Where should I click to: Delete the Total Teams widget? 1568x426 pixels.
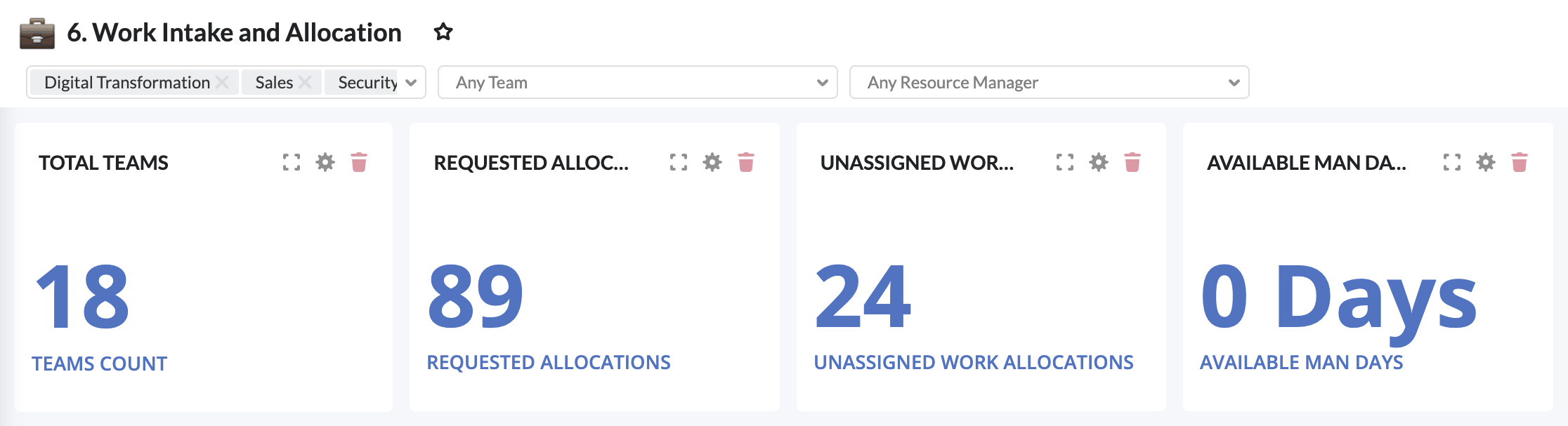point(359,163)
